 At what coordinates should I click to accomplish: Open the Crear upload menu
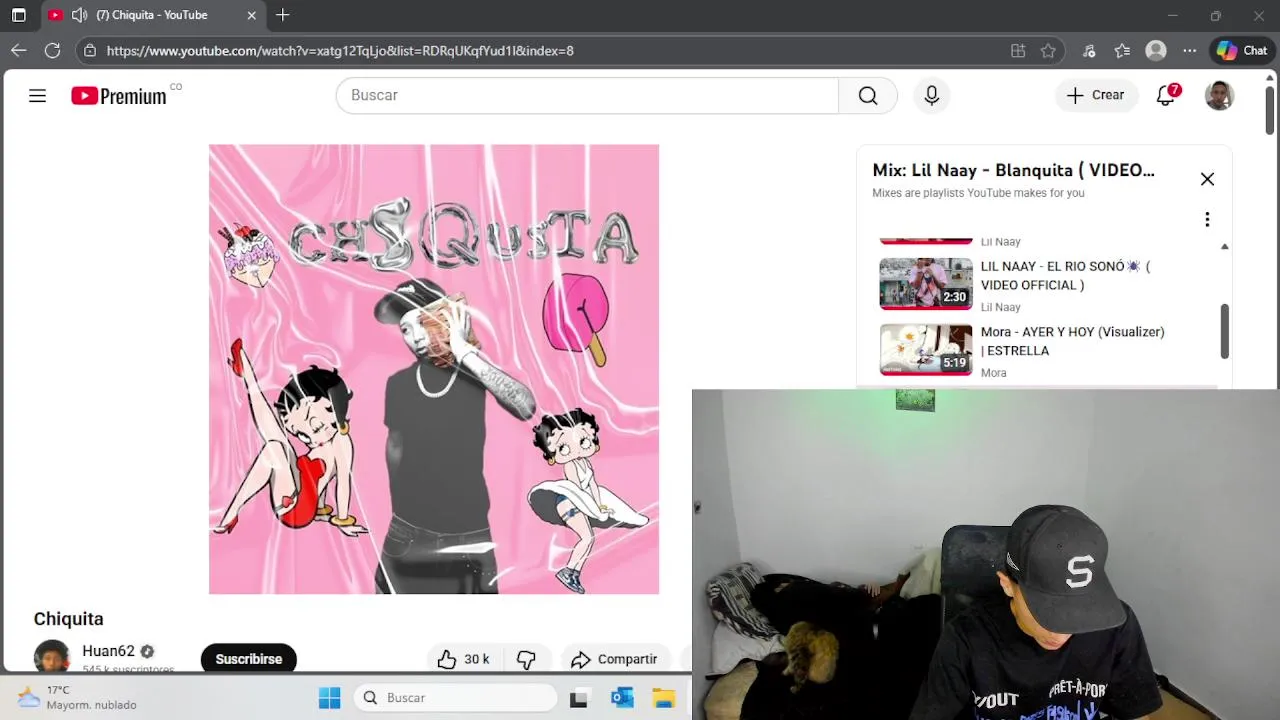[x=1096, y=95]
